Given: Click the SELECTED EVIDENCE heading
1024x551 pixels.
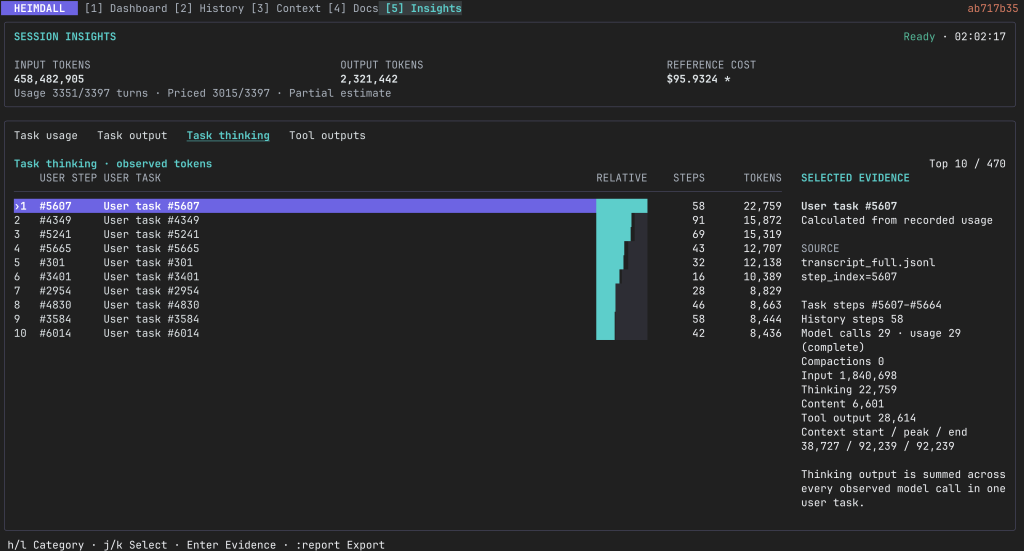Looking at the screenshot, I should point(856,178).
